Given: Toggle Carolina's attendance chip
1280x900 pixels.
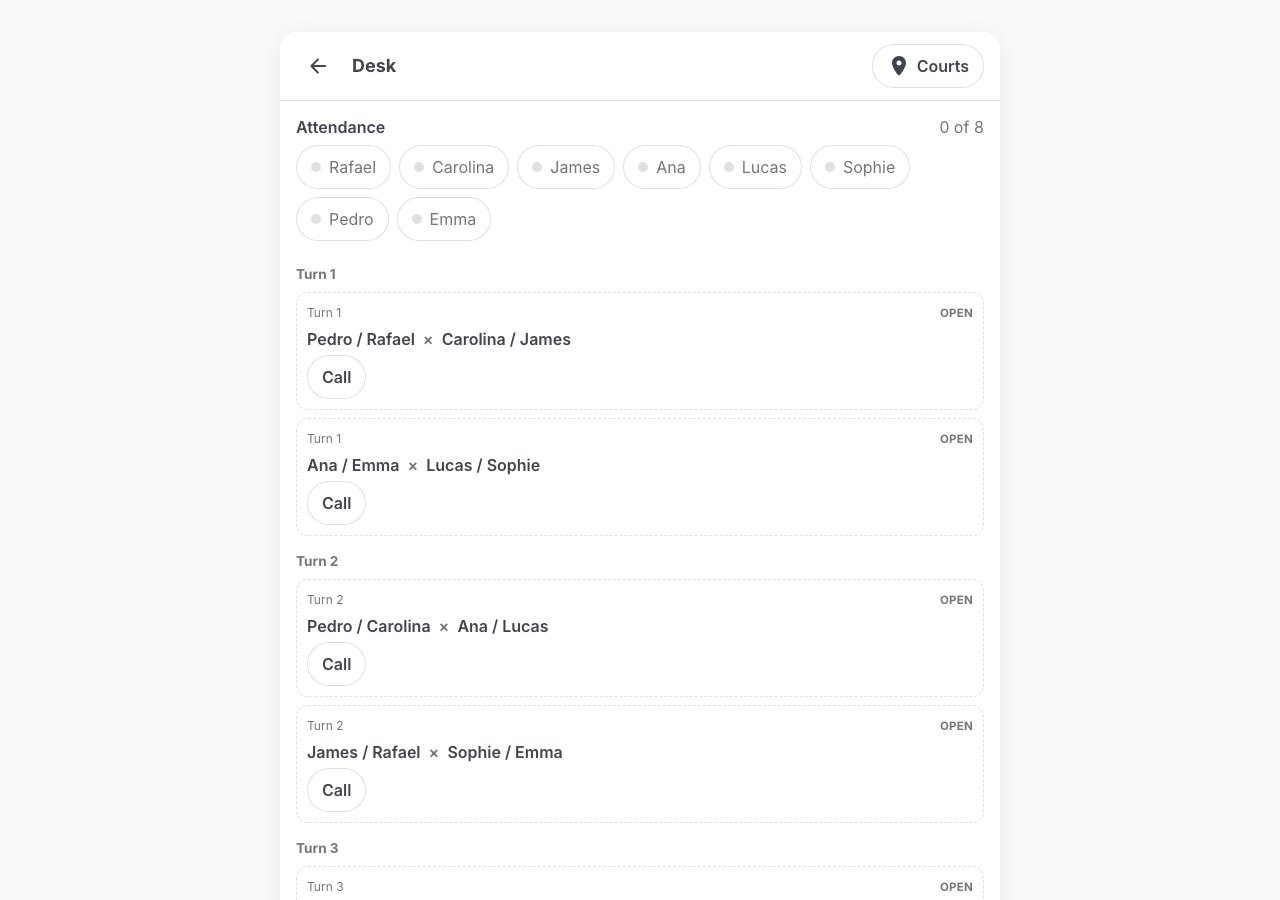Looking at the screenshot, I should (x=454, y=167).
